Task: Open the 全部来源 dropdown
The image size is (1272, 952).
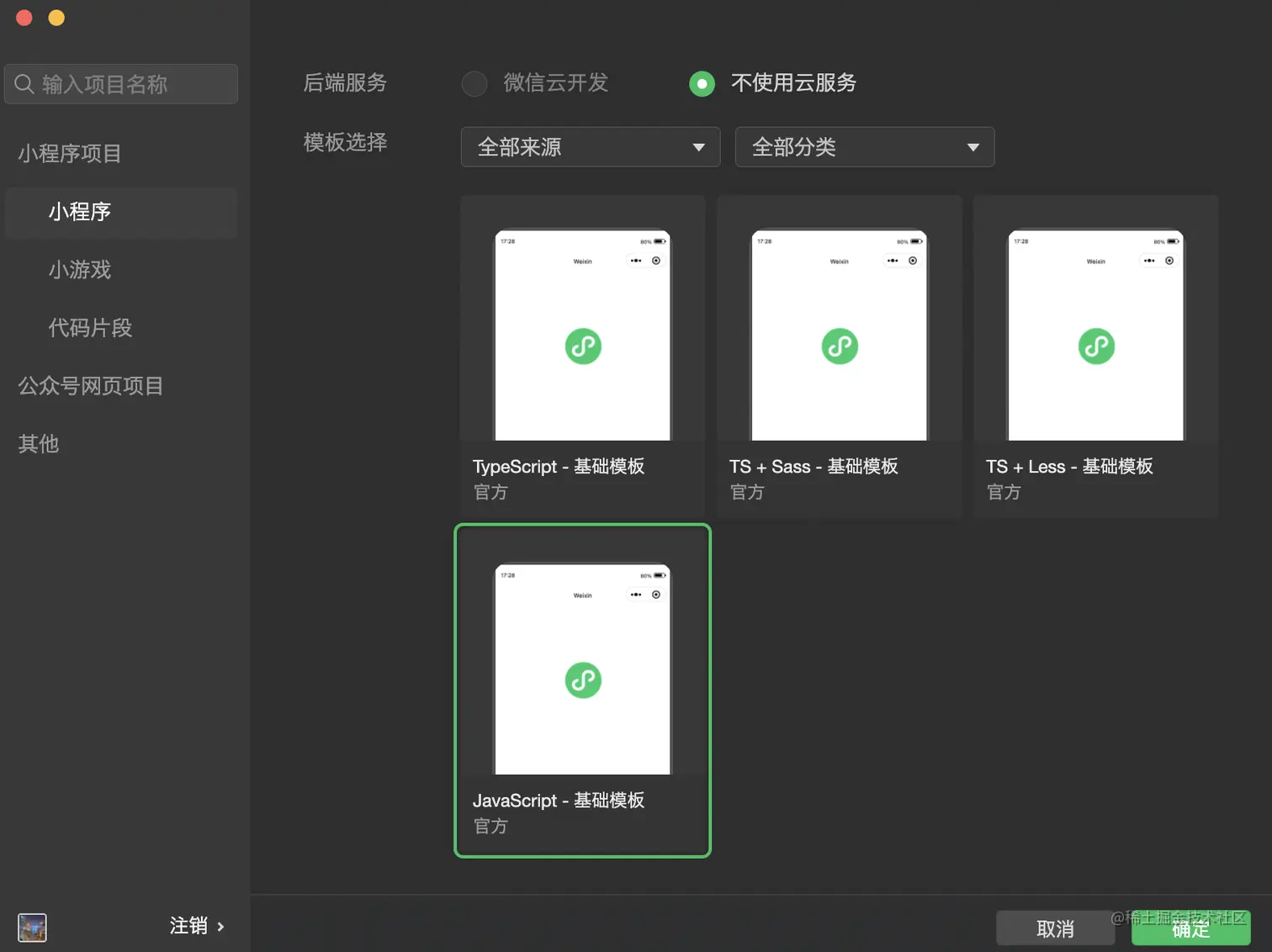Action: [x=591, y=147]
